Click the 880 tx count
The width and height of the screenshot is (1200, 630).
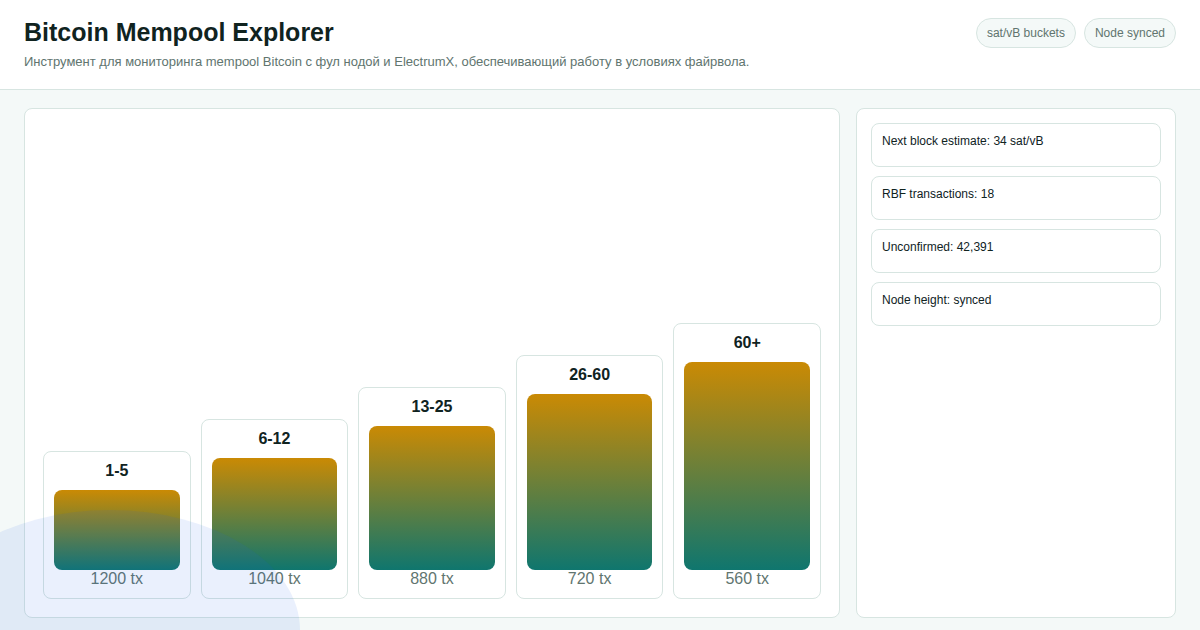432,579
